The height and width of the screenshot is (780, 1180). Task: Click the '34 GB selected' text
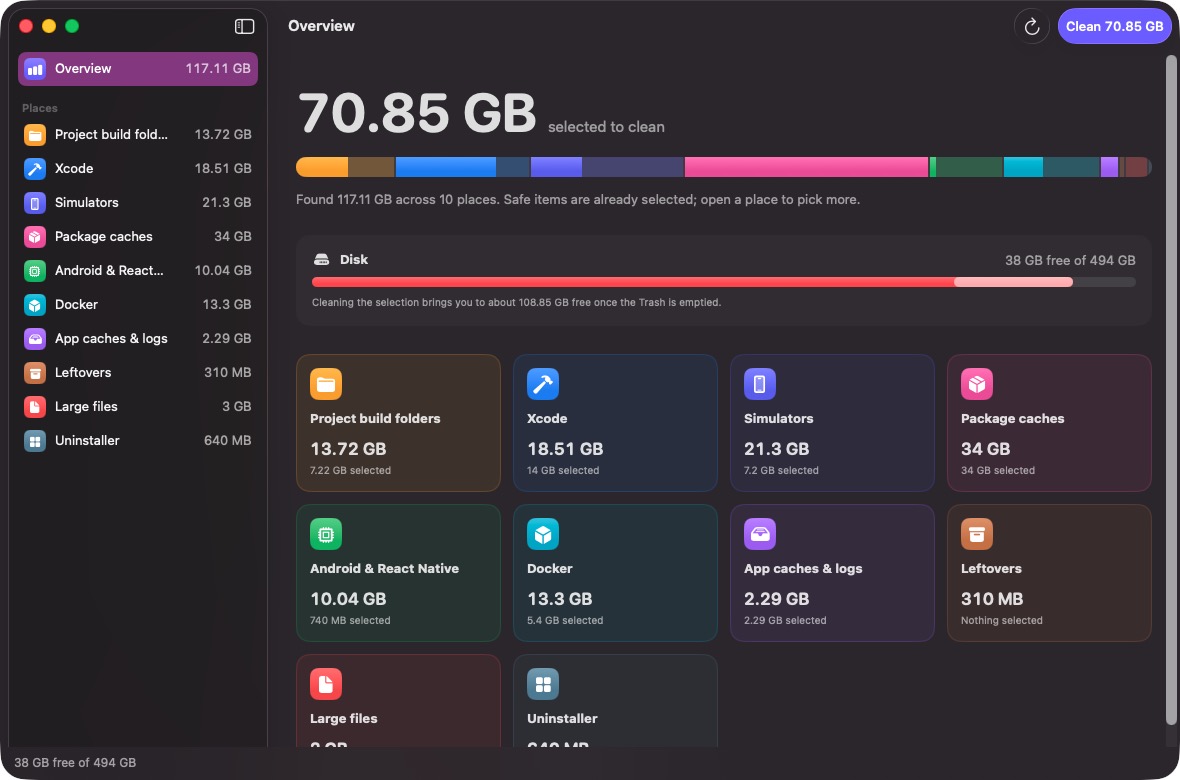pos(998,471)
